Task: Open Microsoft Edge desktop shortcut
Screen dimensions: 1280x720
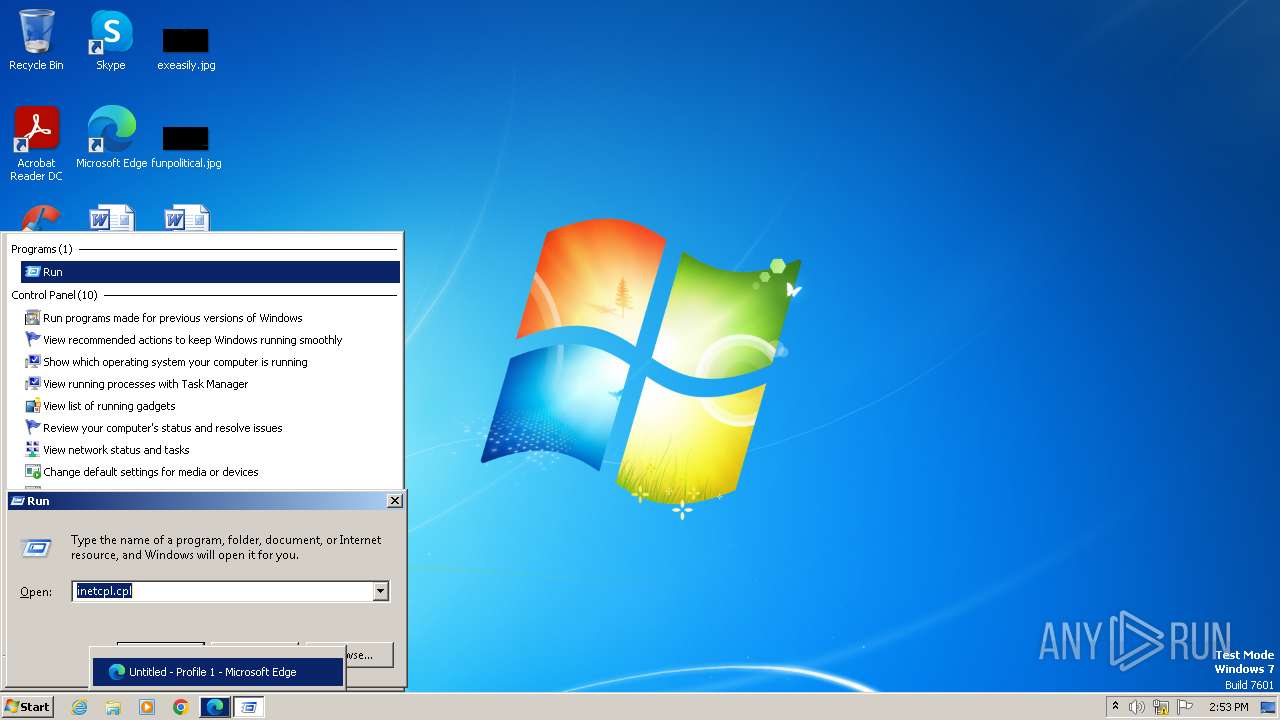Action: [111, 138]
